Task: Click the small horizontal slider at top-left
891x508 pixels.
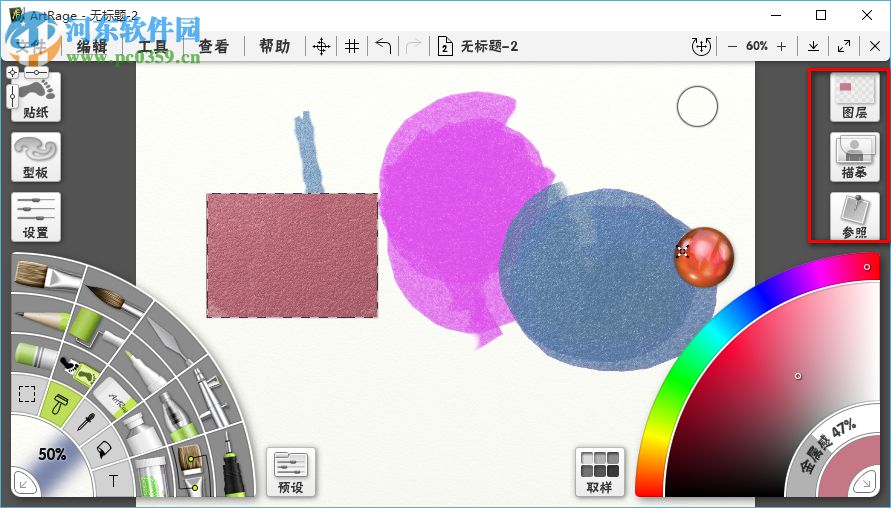Action: pyautogui.click(x=36, y=73)
